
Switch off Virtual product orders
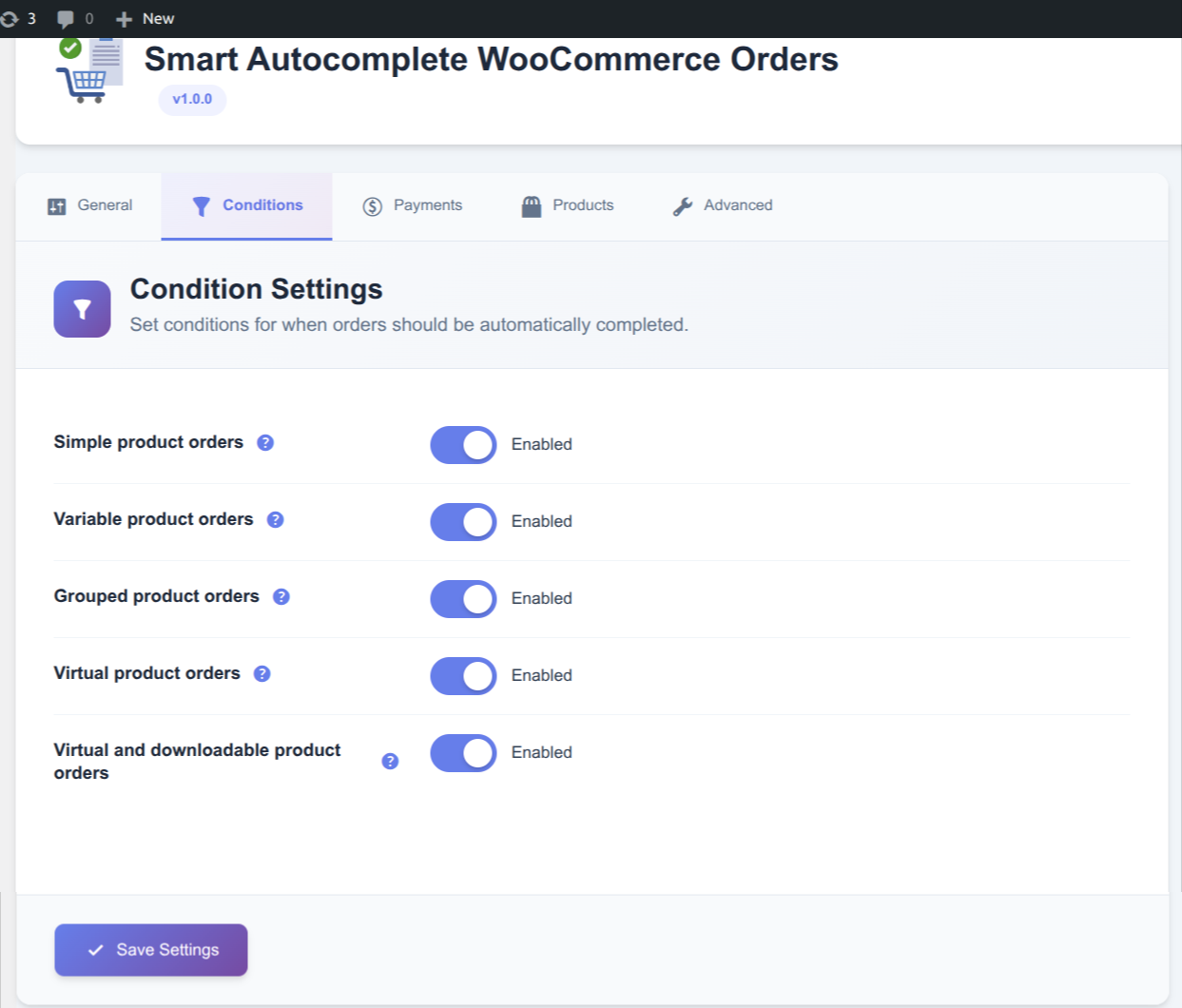tap(463, 676)
